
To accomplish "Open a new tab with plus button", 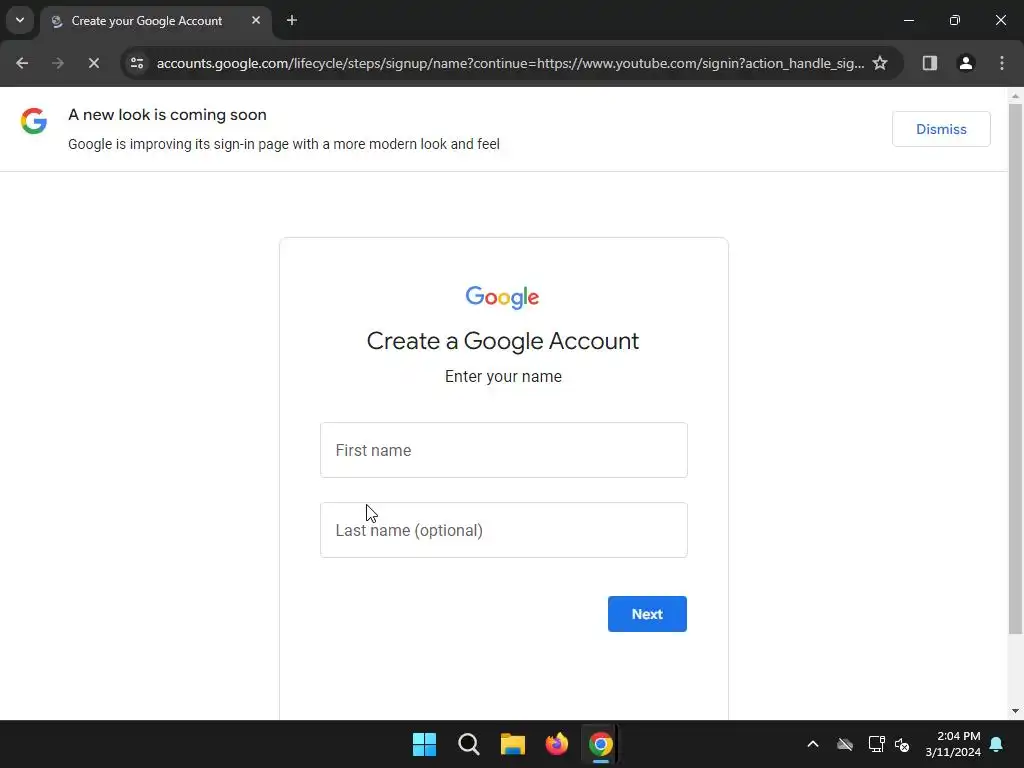I will (292, 20).
